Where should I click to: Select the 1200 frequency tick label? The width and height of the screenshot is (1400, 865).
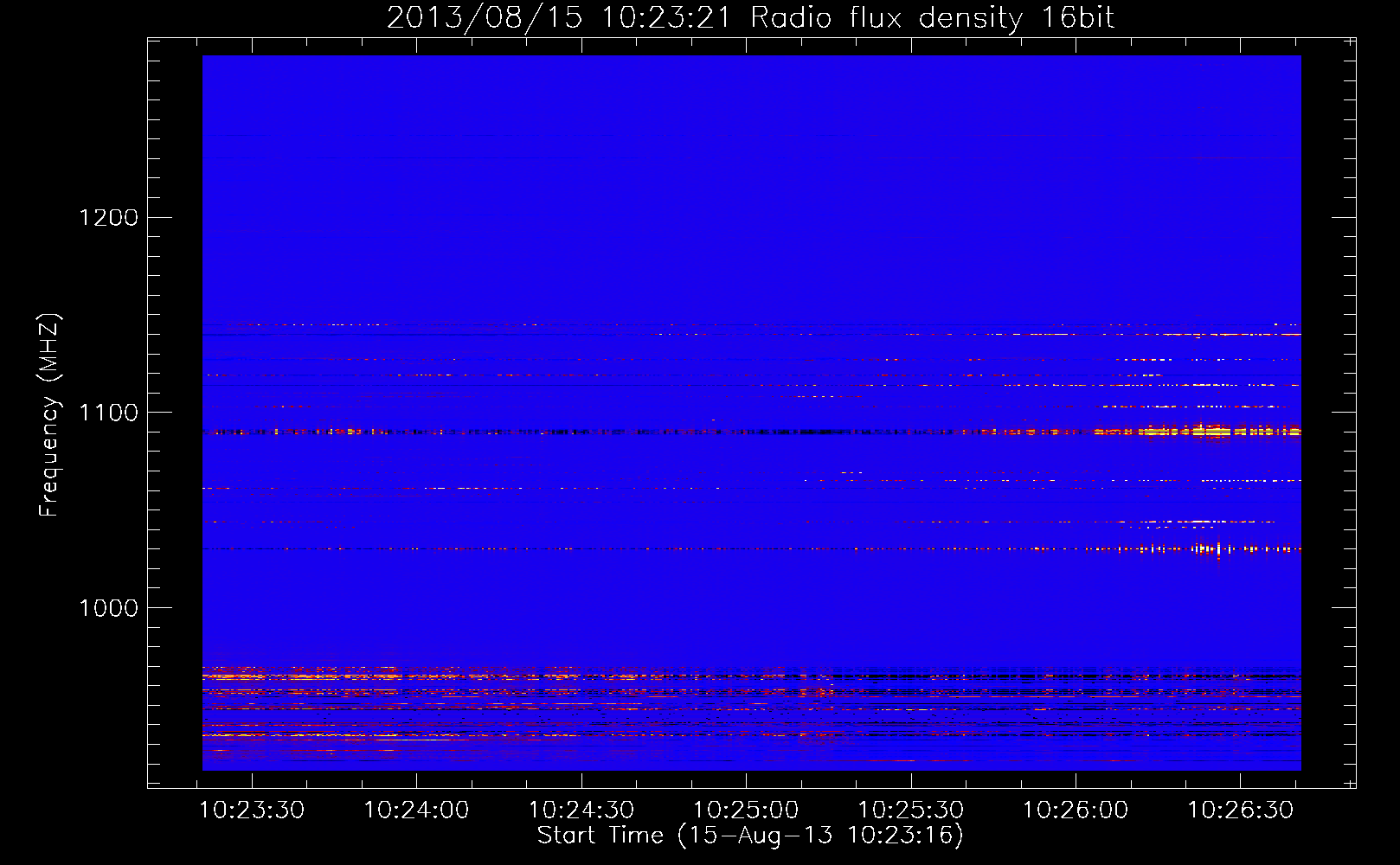109,217
